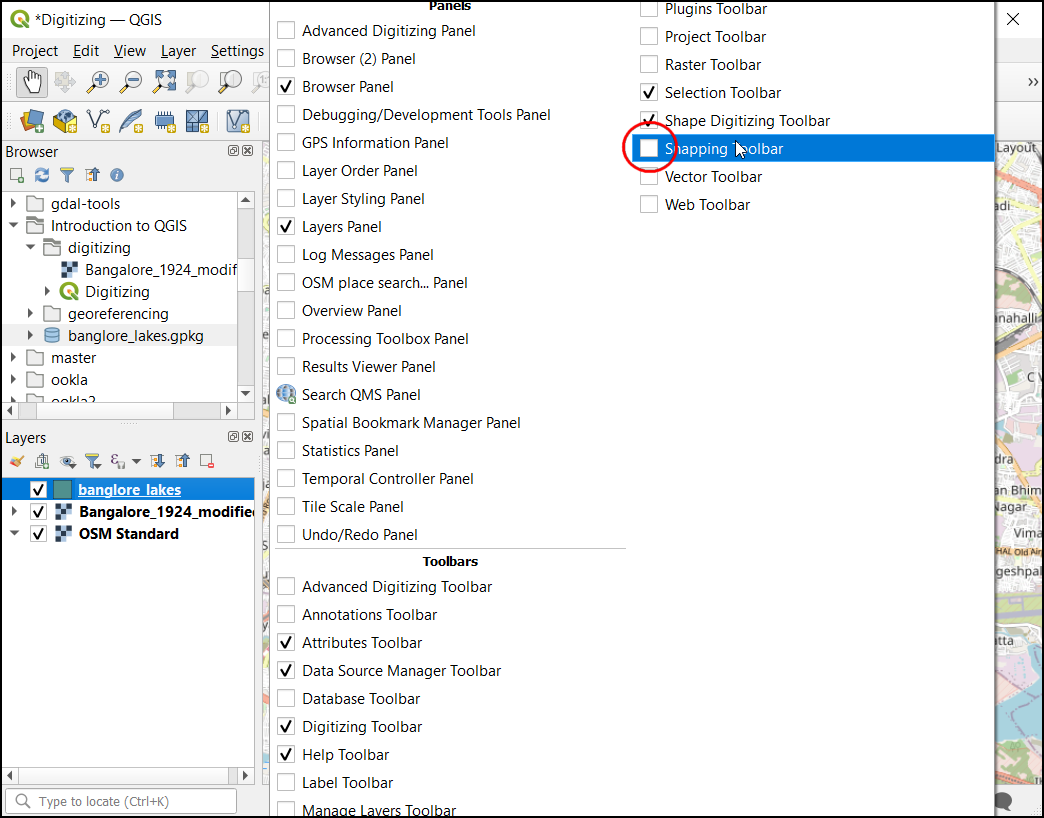Screen dimensions: 1044x818
Task: Open the Layer menu
Action: pos(178,51)
